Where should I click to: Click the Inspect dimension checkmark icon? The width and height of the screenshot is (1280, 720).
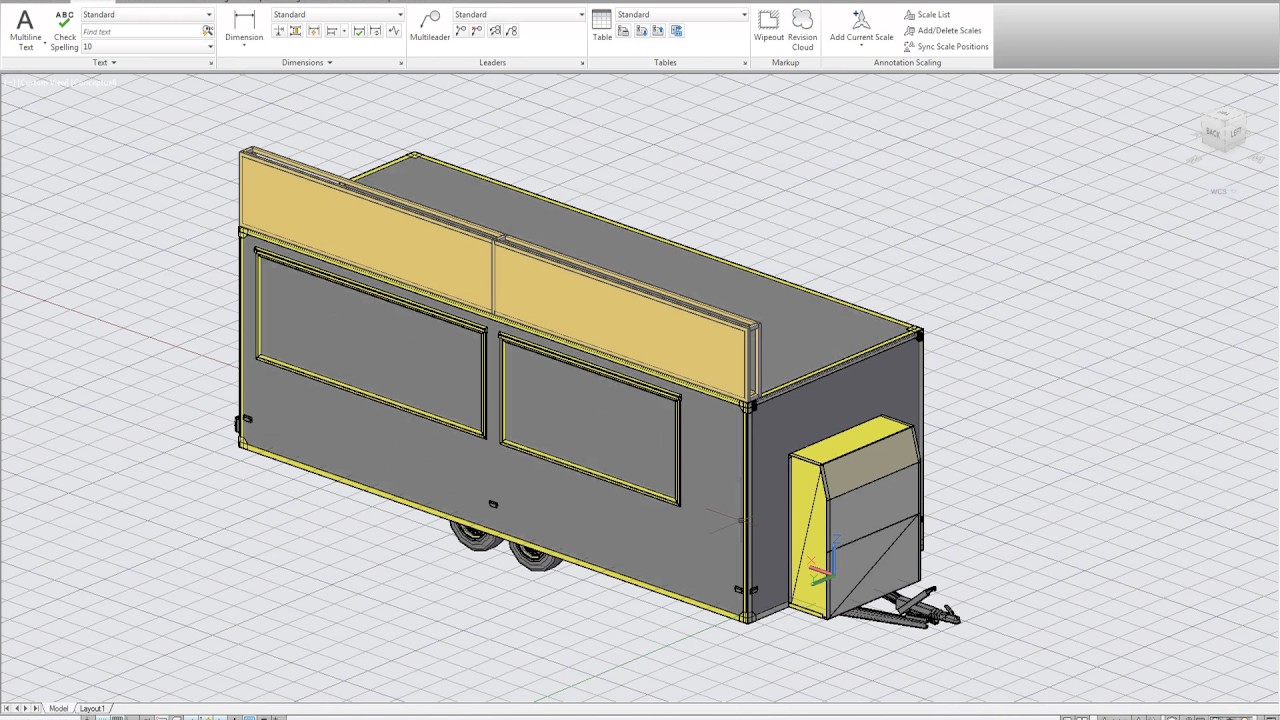[359, 31]
